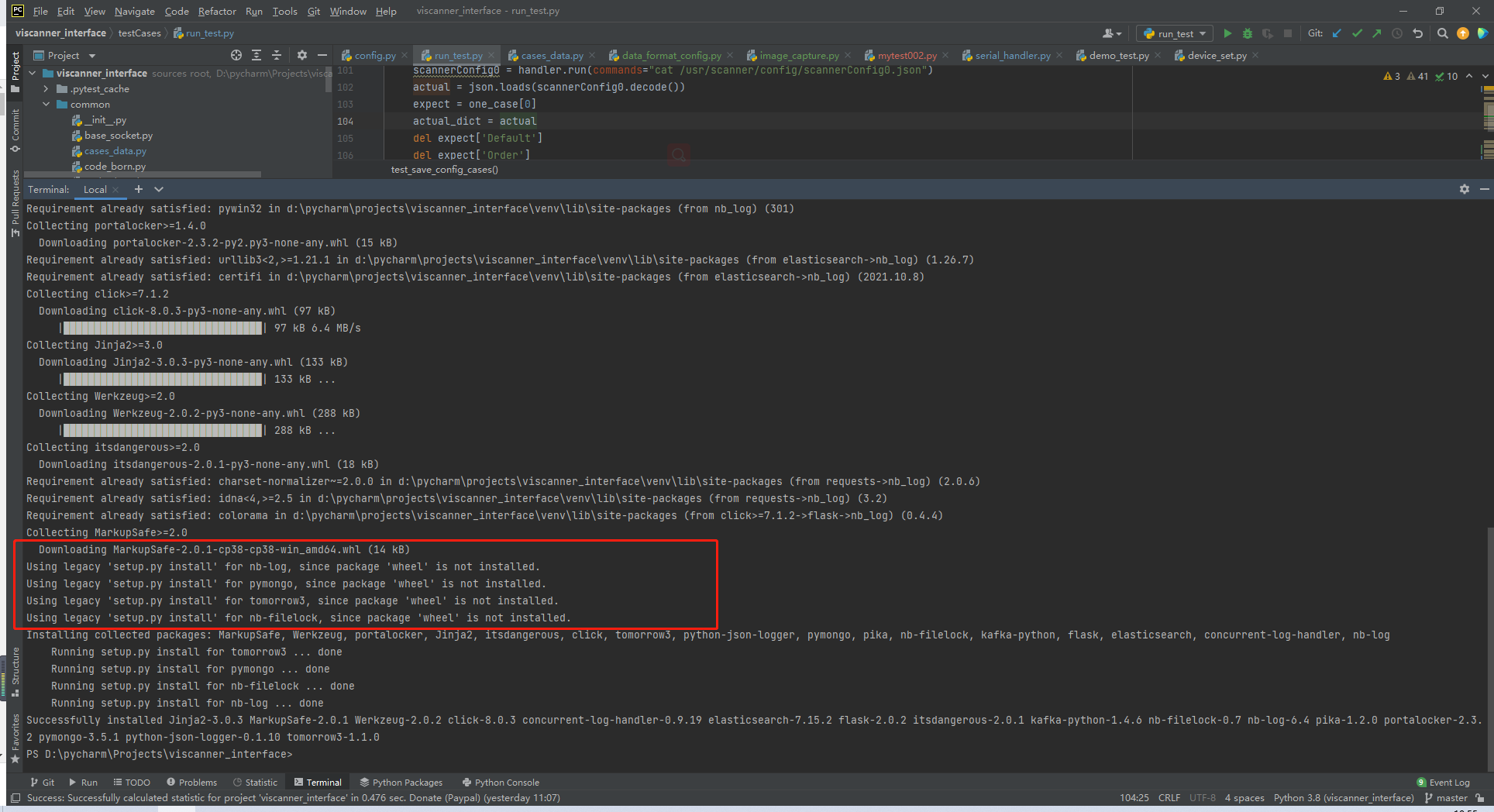1494x812 pixels.
Task: Open the Python Console tool window
Action: [501, 782]
